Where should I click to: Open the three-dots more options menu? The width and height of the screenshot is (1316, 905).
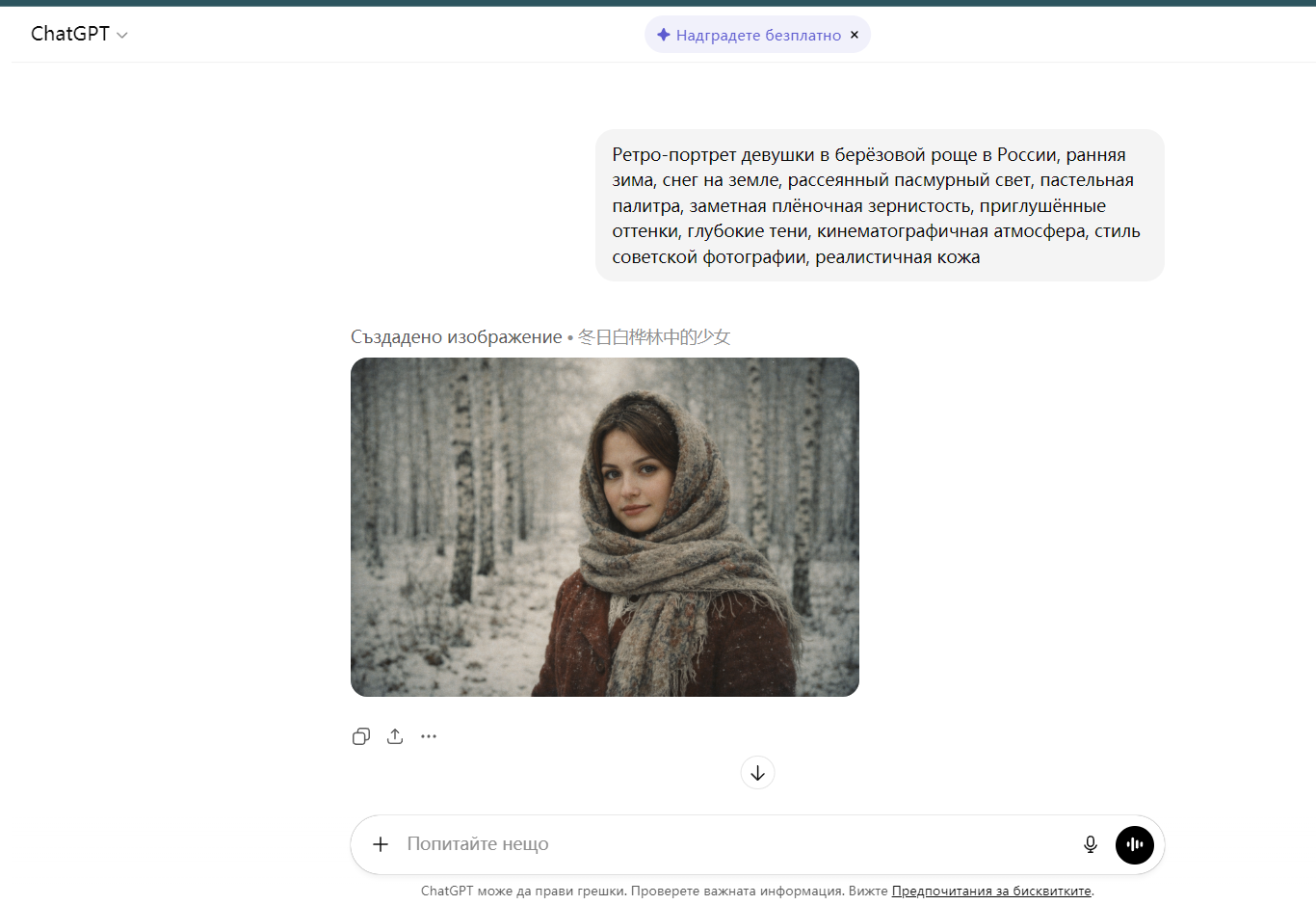click(x=429, y=736)
